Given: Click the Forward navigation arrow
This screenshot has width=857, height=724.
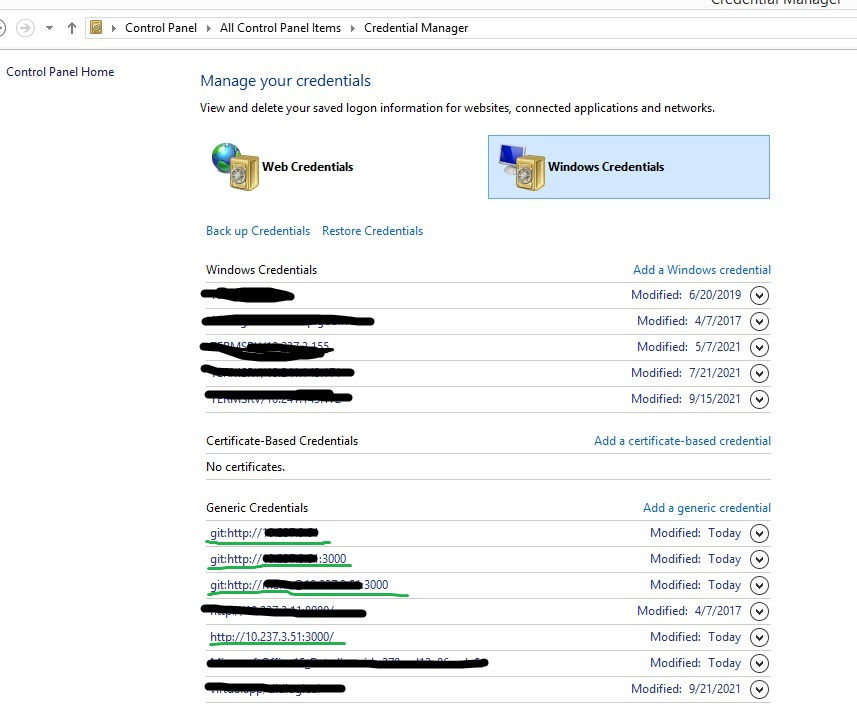Looking at the screenshot, I should pyautogui.click(x=25, y=27).
